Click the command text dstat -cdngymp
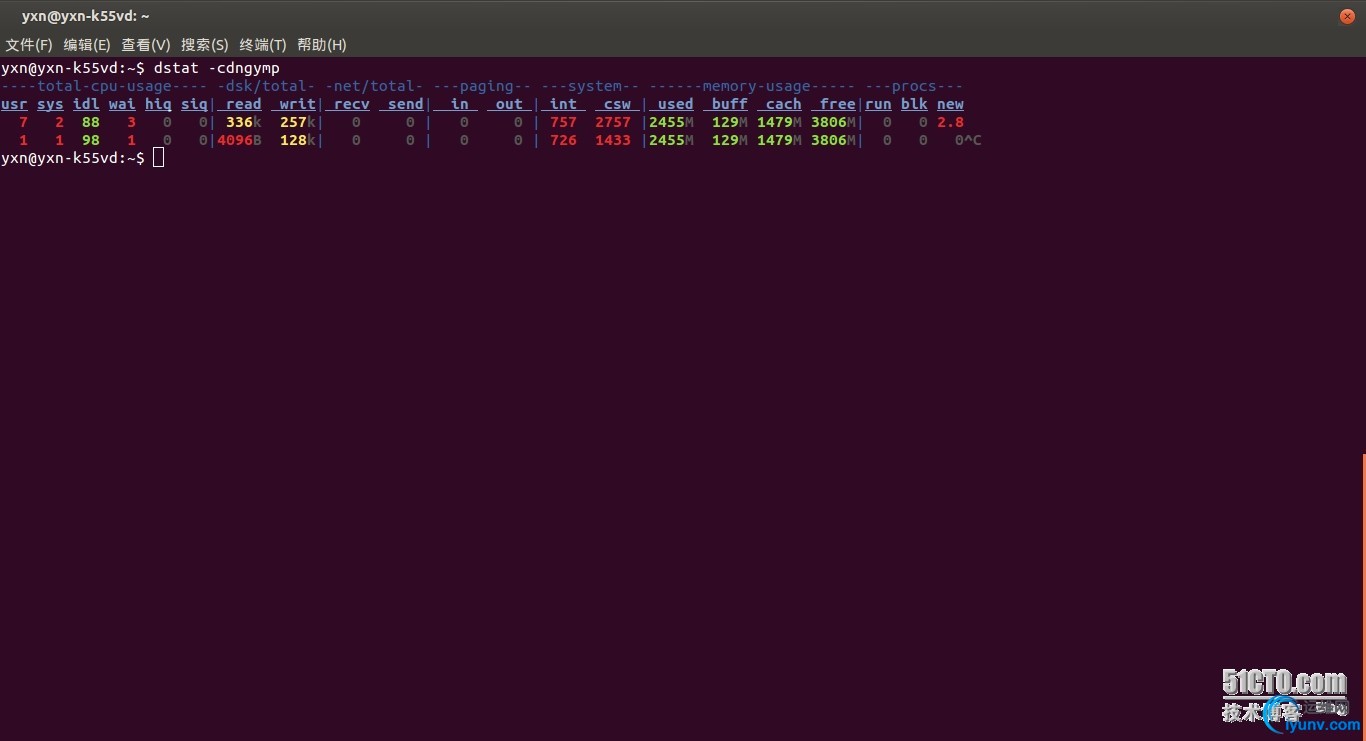 217,68
